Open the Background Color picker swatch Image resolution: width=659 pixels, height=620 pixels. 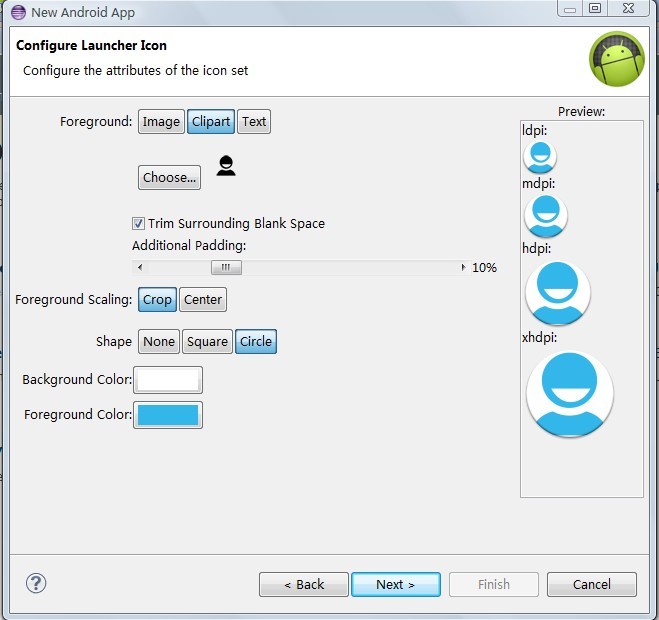pyautogui.click(x=168, y=380)
